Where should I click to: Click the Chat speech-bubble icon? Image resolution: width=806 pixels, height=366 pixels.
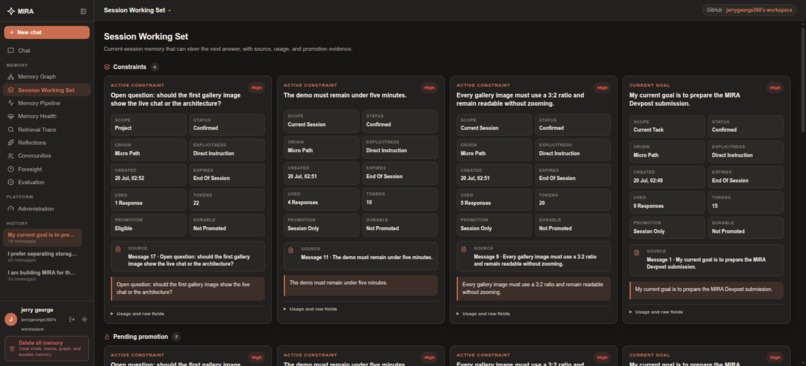click(11, 50)
